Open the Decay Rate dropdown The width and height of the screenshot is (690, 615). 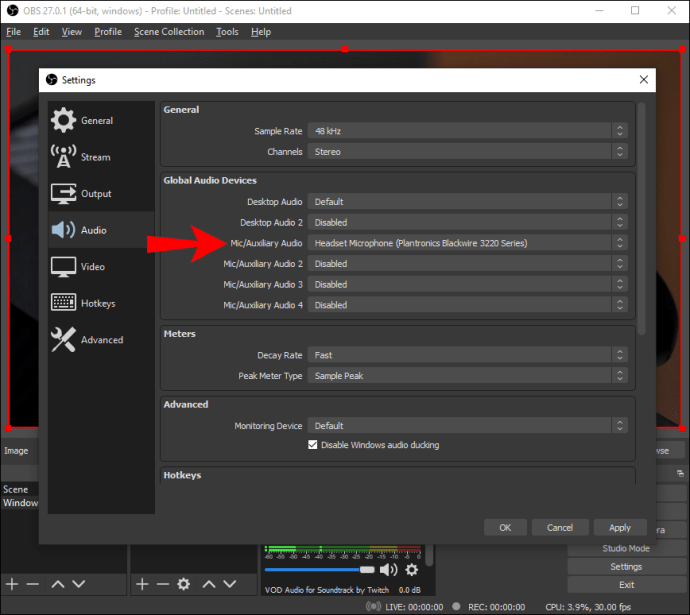point(467,355)
